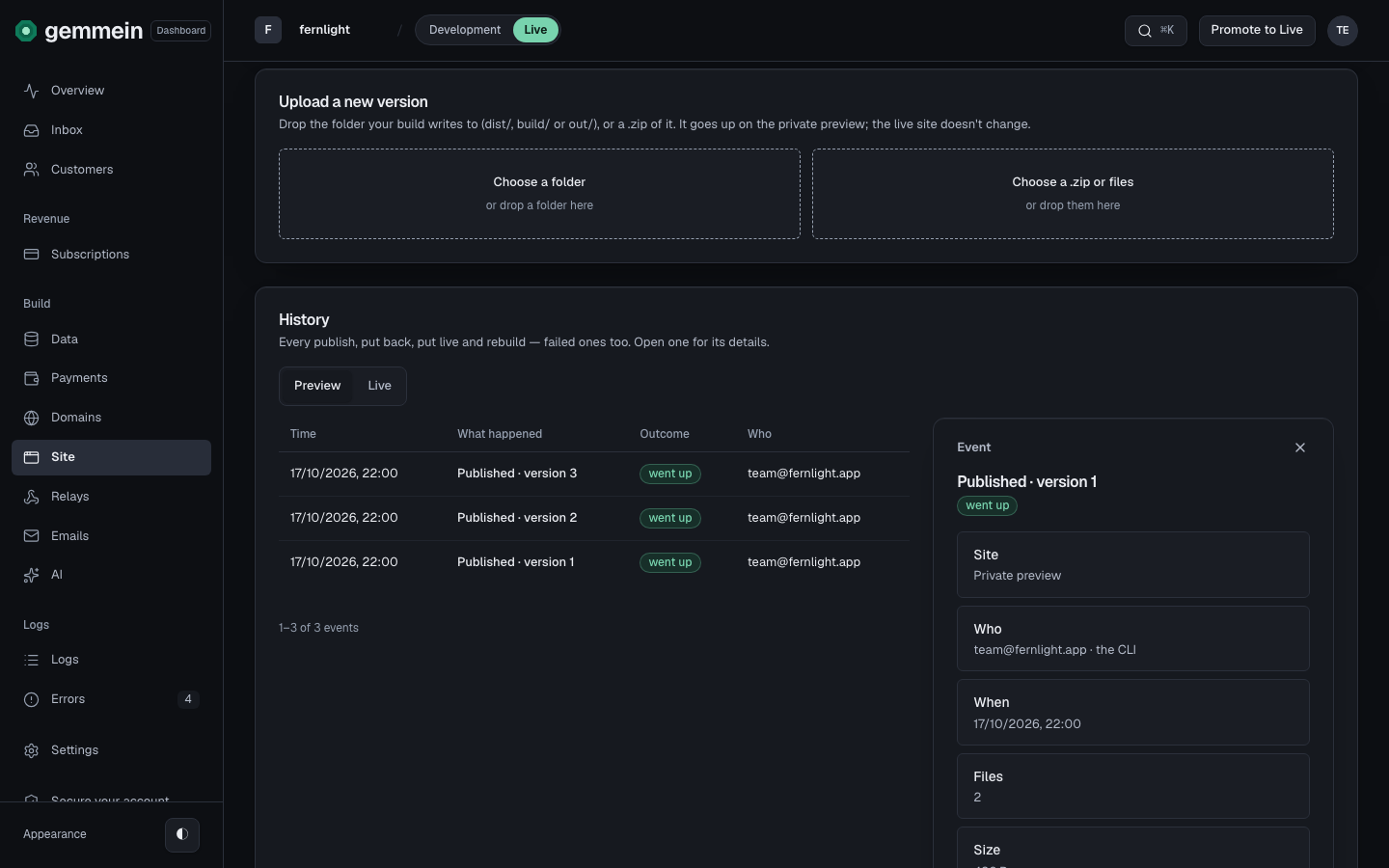Click the Emails envelope icon
Viewport: 1389px width, 868px height.
pyautogui.click(x=32, y=536)
